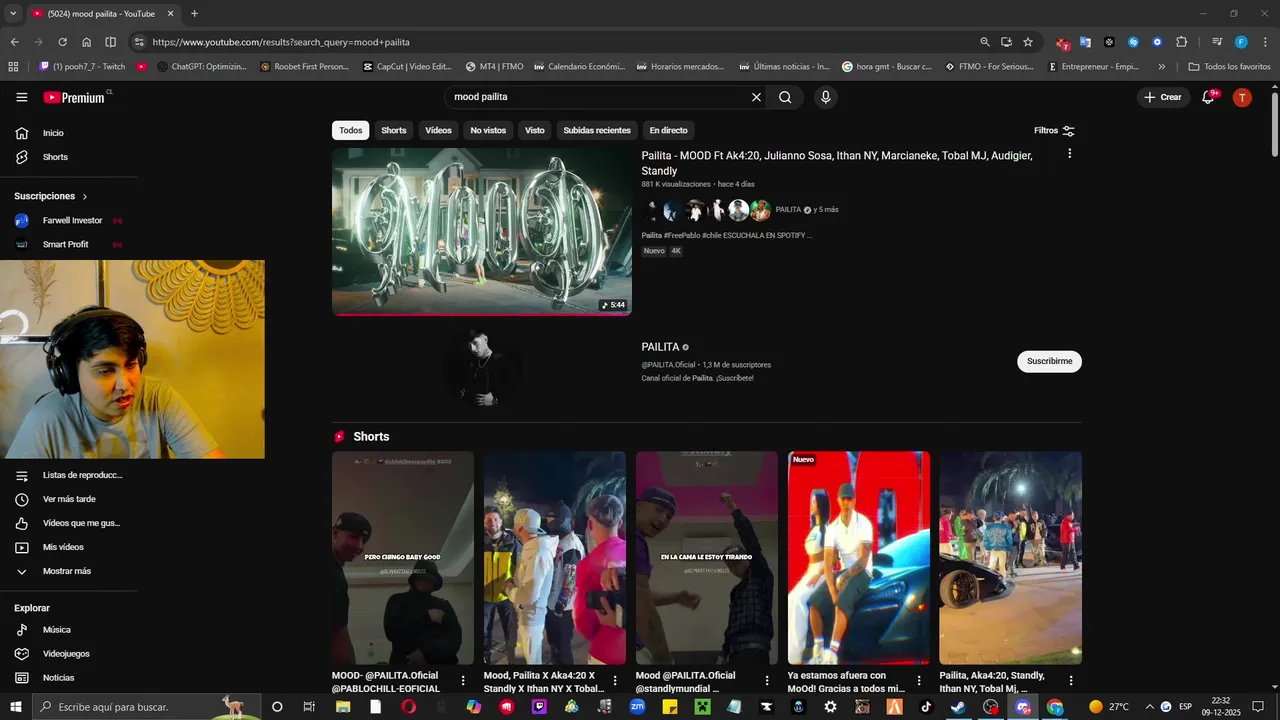Reload the page in Chrome

pyautogui.click(x=62, y=42)
